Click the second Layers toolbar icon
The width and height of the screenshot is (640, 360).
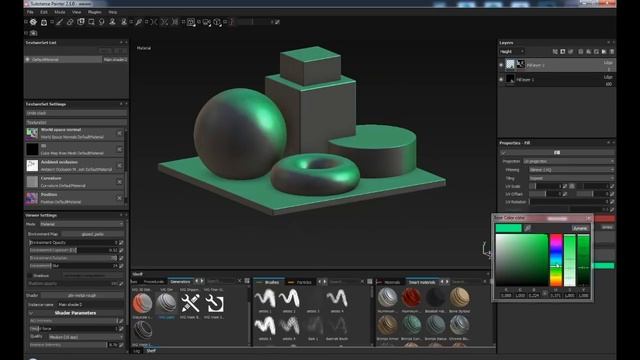(x=563, y=52)
